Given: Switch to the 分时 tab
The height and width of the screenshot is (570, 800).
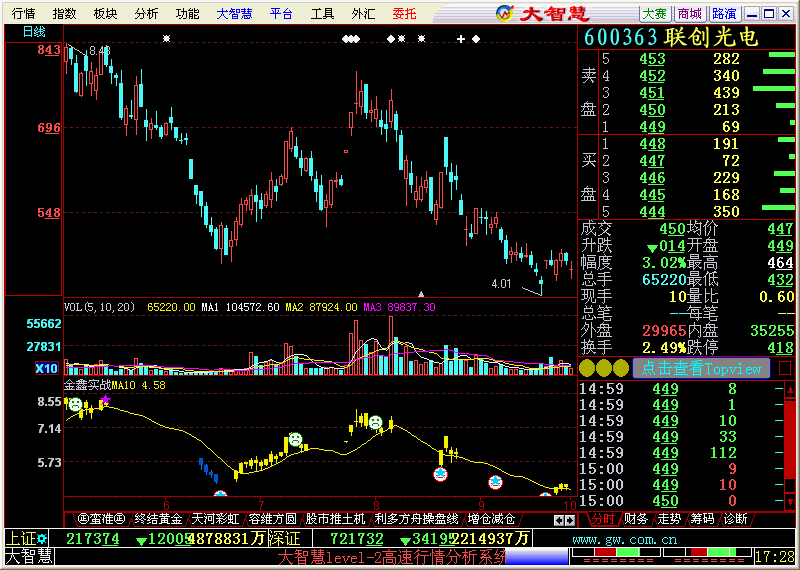Looking at the screenshot, I should coord(603,519).
